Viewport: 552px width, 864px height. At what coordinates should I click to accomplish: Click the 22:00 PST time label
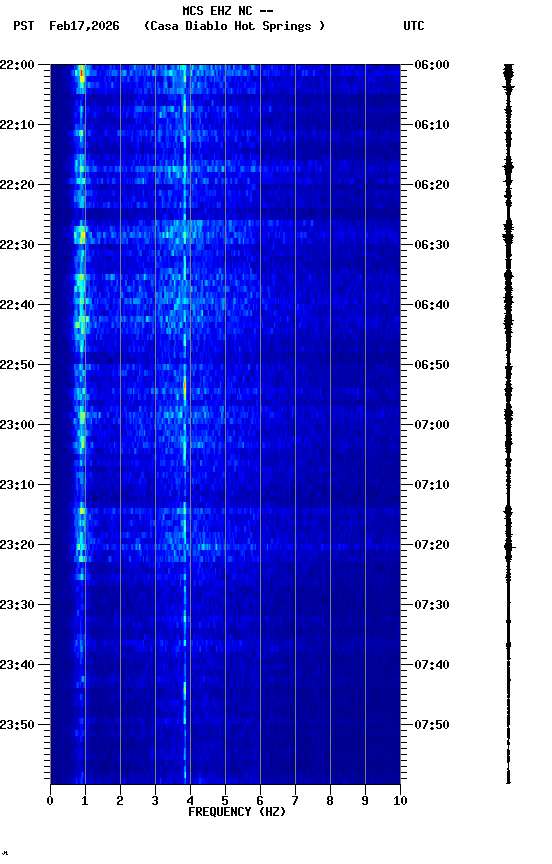17,64
